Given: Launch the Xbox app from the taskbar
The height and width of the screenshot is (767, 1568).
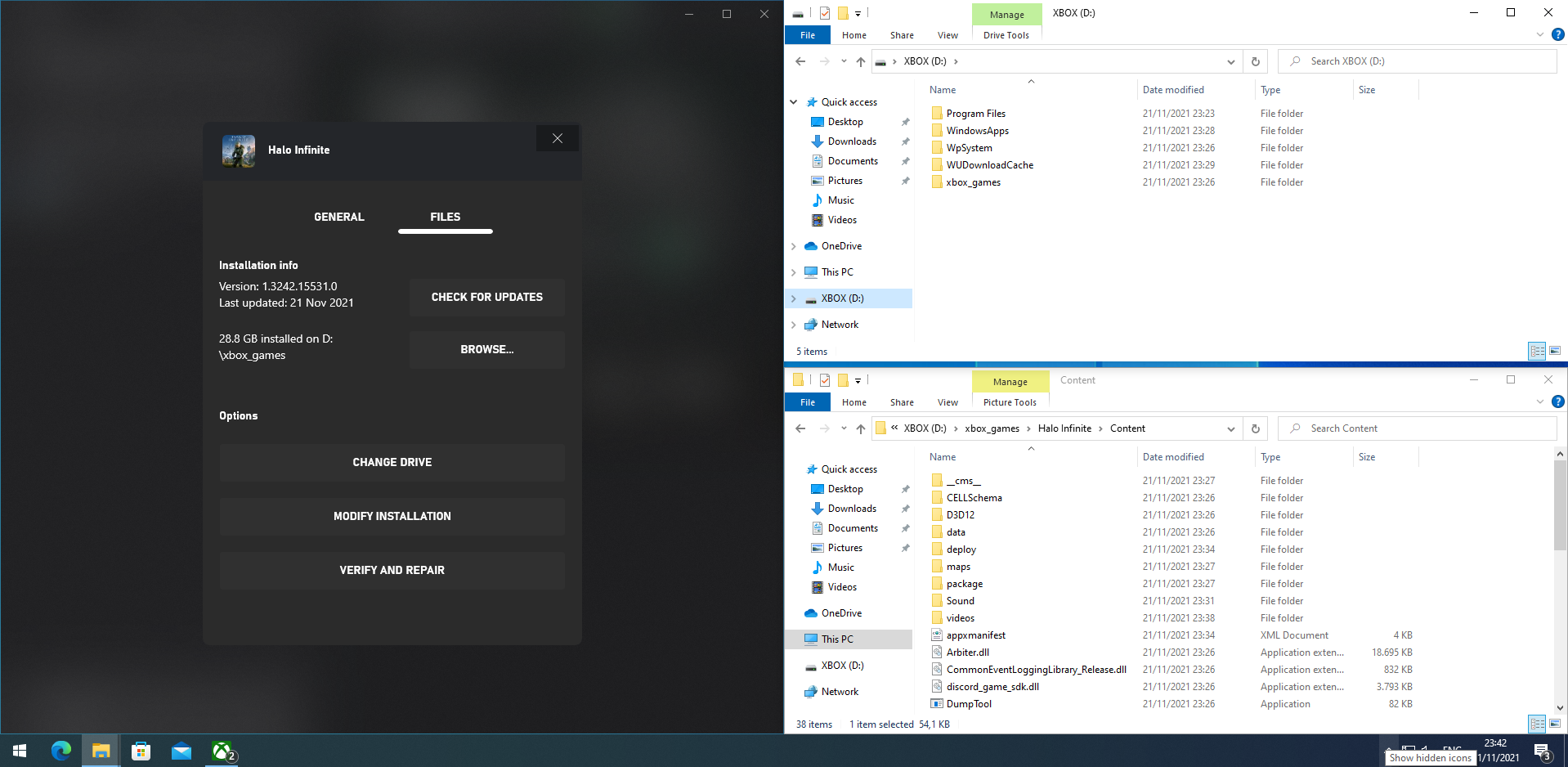Looking at the screenshot, I should [x=222, y=750].
